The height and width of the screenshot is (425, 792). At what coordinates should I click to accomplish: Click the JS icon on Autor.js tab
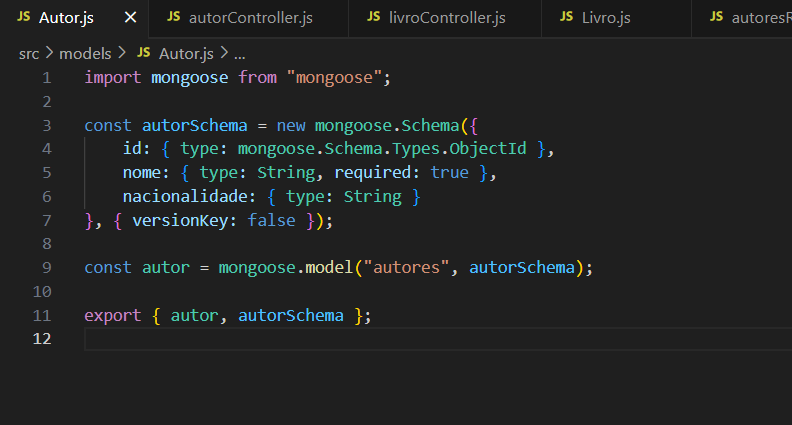tap(23, 18)
